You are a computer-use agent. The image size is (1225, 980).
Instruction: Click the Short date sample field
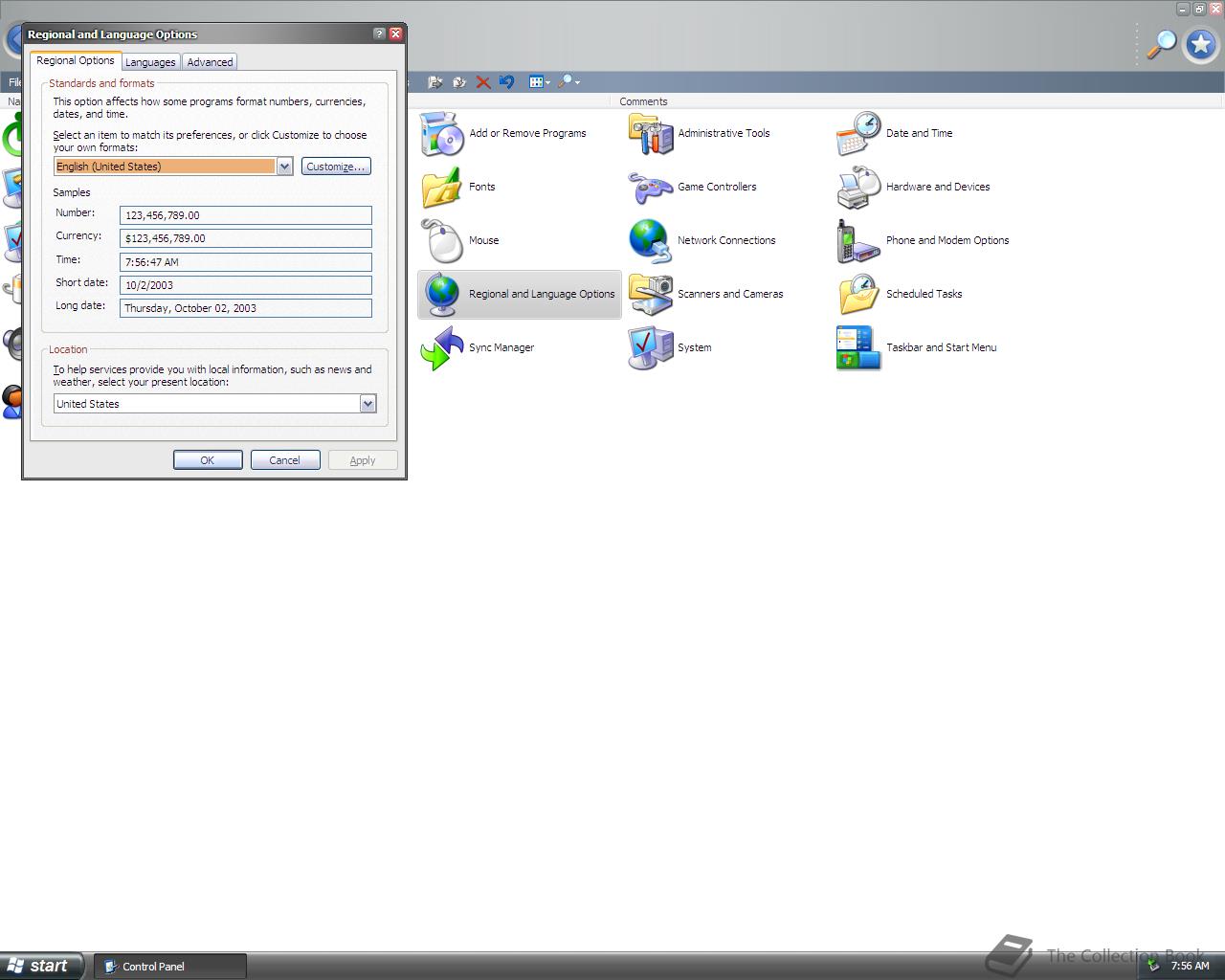246,285
